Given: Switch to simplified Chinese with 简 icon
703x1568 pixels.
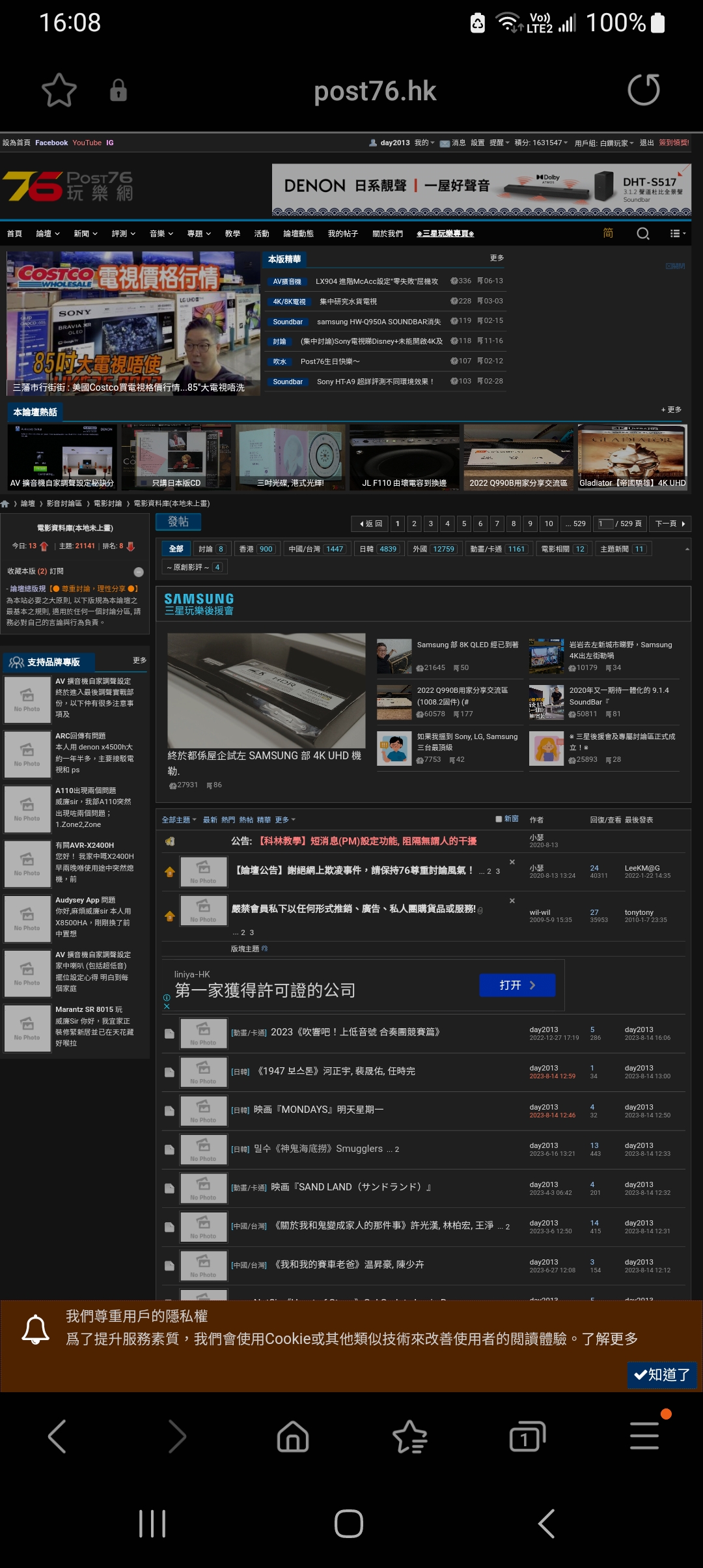Looking at the screenshot, I should point(608,234).
